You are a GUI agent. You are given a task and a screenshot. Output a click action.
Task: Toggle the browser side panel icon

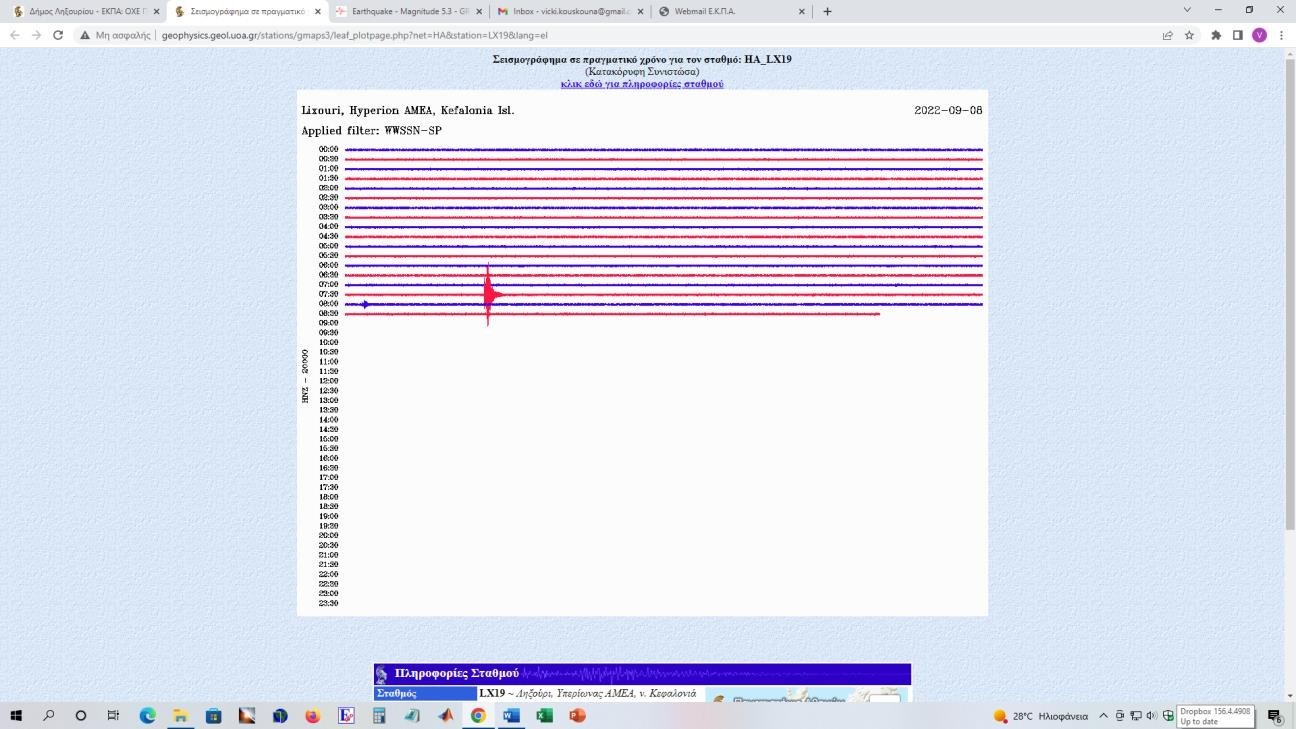click(1237, 35)
